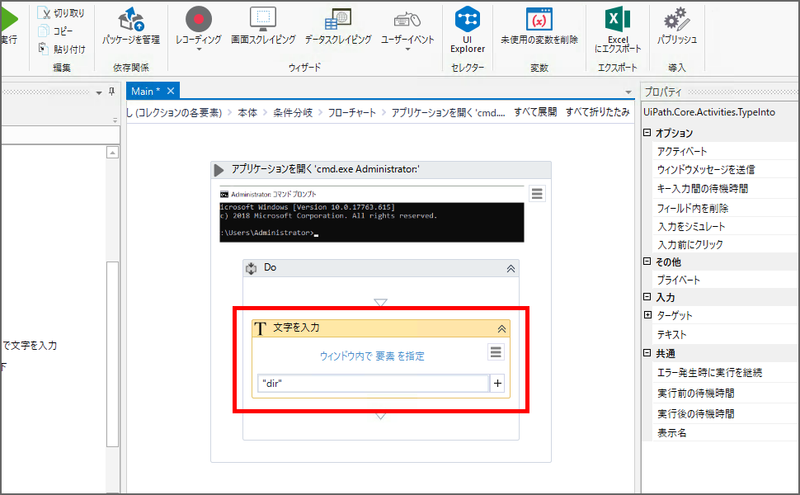Close the Main tab with X
Screen dimensions: 800x495
click(171, 91)
